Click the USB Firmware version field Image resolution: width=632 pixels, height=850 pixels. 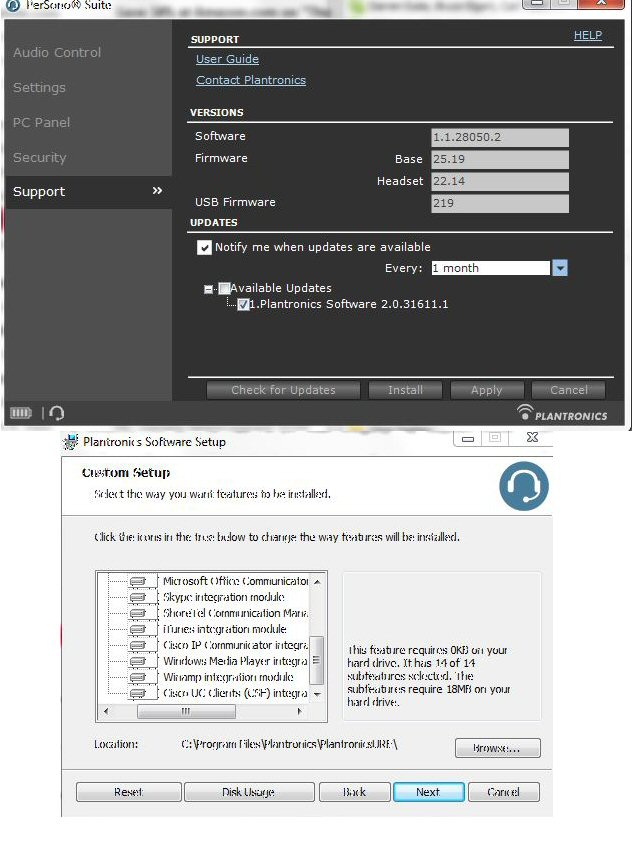click(x=500, y=203)
